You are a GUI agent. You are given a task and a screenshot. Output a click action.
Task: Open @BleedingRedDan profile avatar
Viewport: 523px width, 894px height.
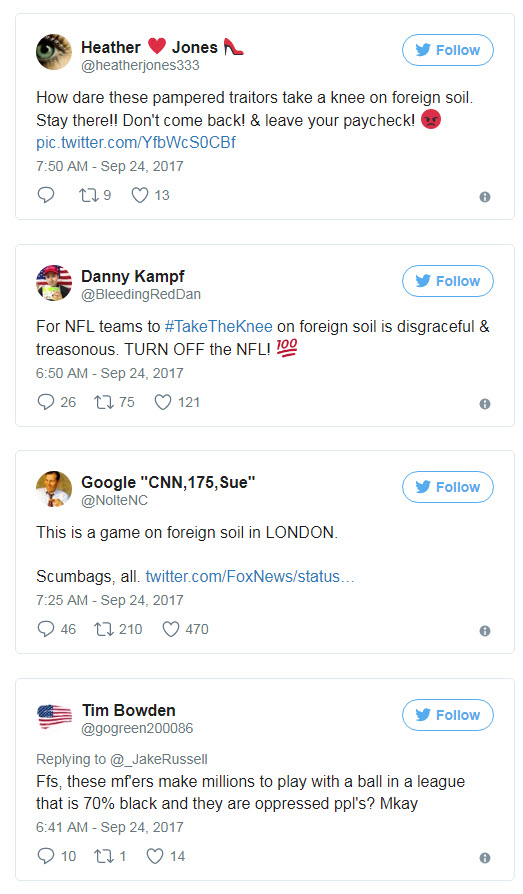[54, 283]
